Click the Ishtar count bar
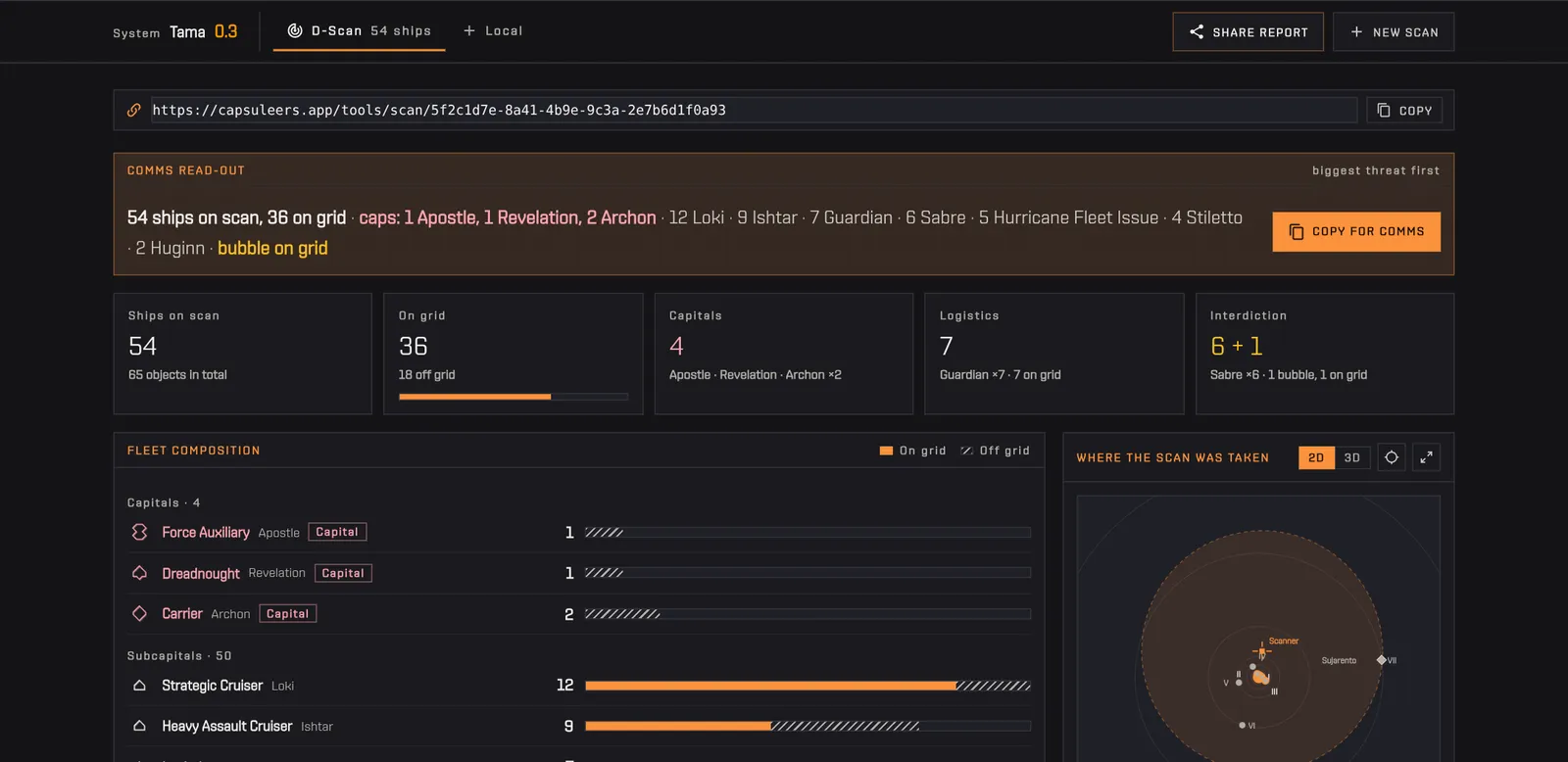 point(808,726)
